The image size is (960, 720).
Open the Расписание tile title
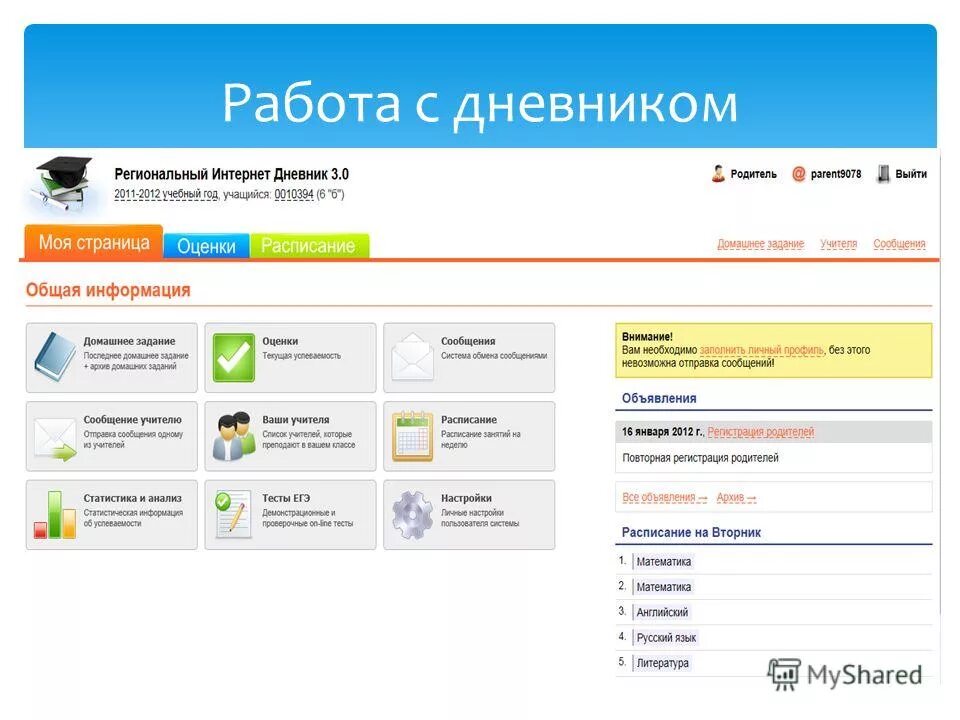[x=469, y=419]
